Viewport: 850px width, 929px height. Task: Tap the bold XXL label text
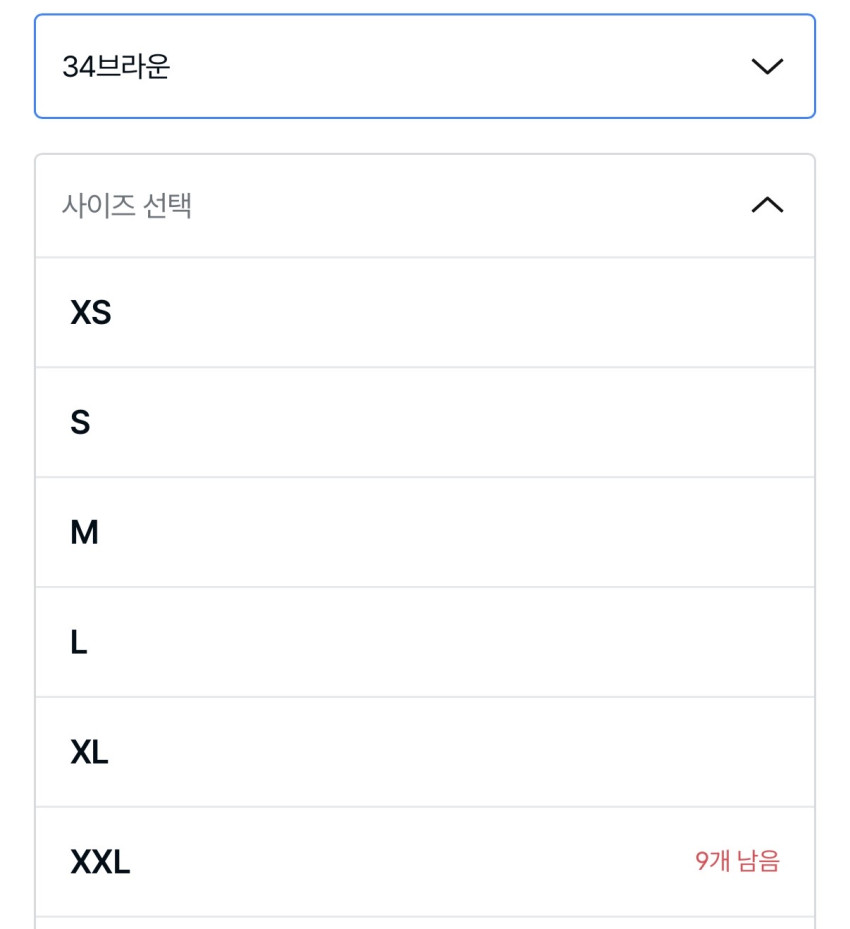pyautogui.click(x=100, y=862)
